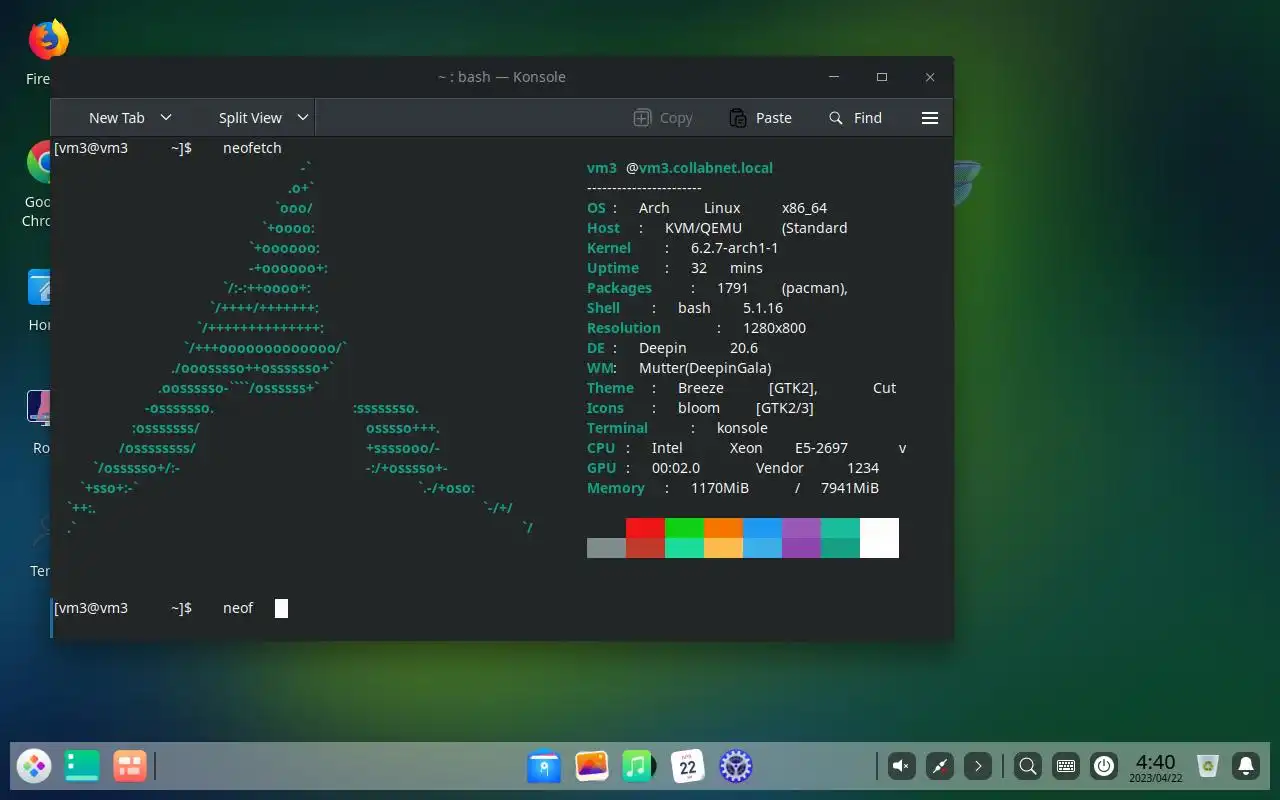Image resolution: width=1280 pixels, height=800 pixels.
Task: Open the Deepin launcher in the dock
Action: (34, 767)
